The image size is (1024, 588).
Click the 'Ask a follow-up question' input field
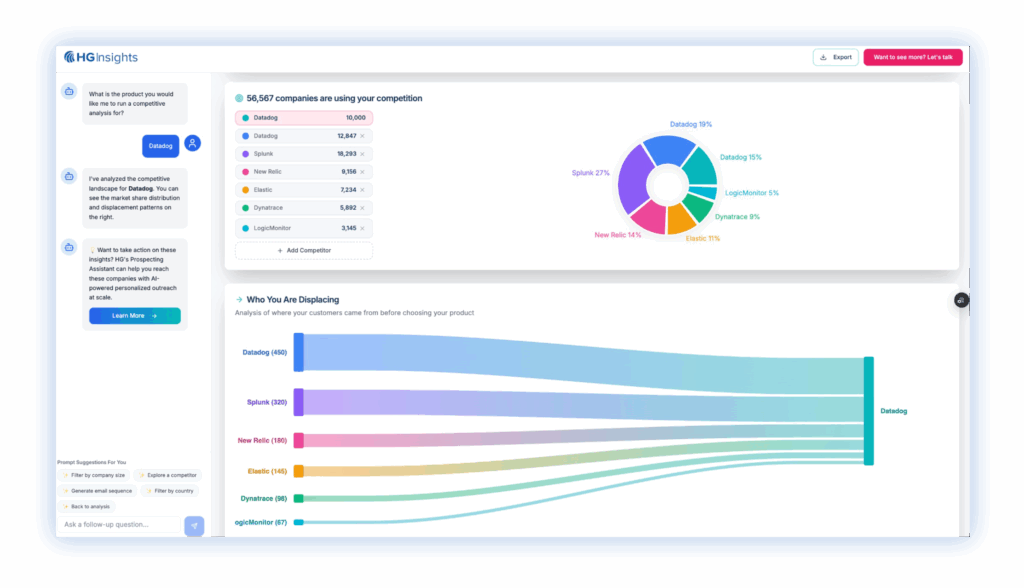coord(120,524)
